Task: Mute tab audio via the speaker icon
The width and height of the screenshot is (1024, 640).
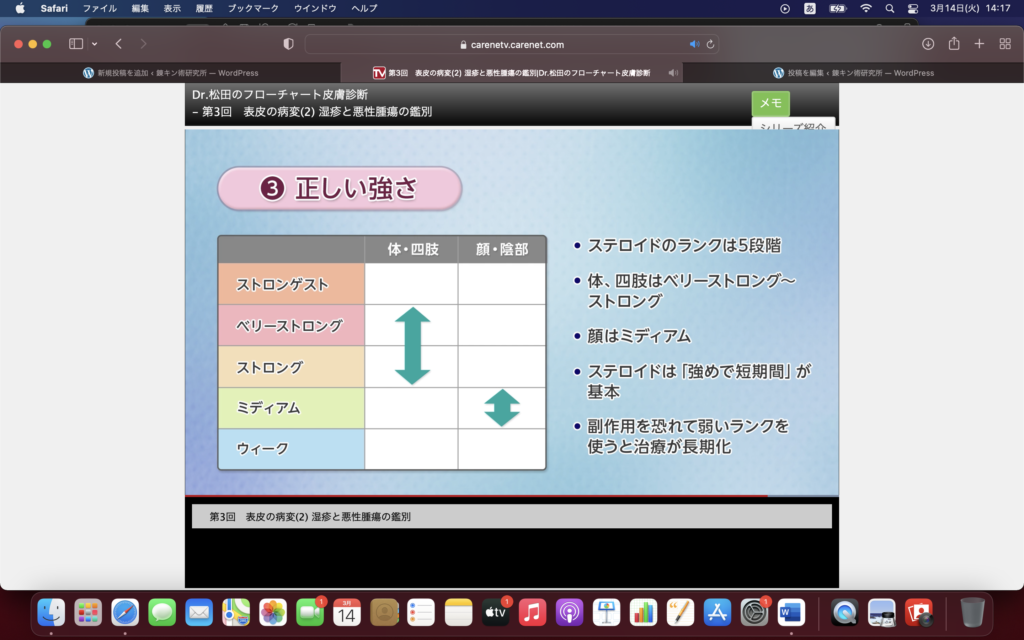Action: click(x=696, y=43)
